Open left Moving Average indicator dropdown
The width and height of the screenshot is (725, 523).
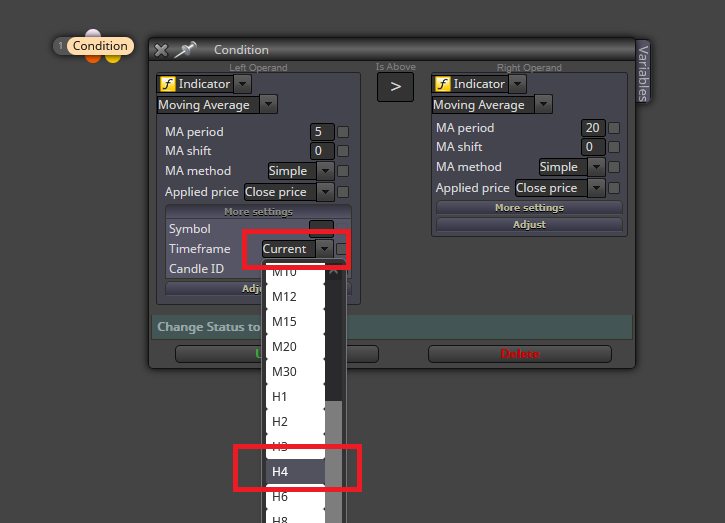pyautogui.click(x=268, y=105)
